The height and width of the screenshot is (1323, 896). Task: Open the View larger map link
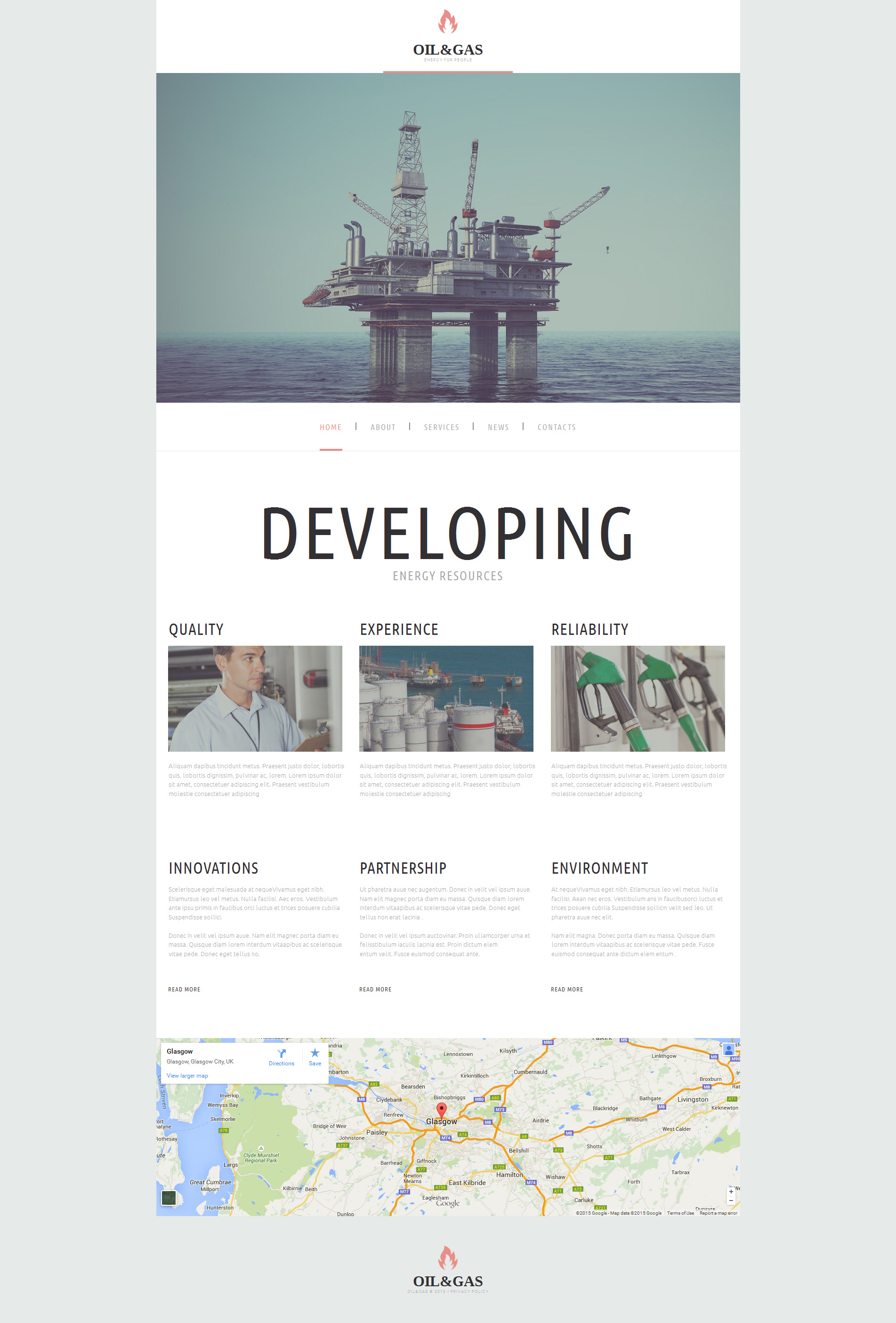pyautogui.click(x=187, y=1076)
